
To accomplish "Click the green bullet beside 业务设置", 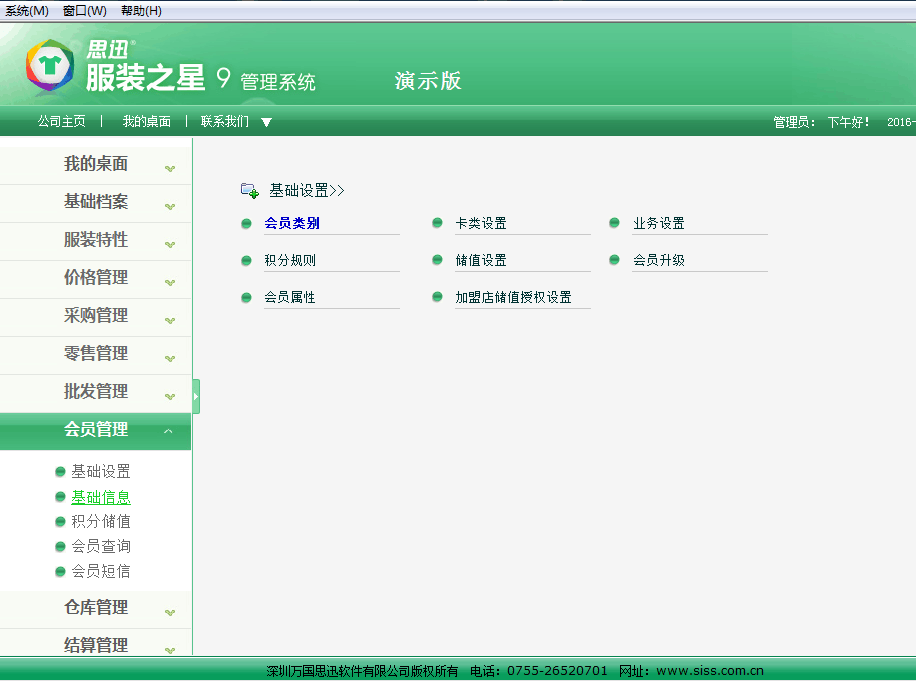I will 614,223.
